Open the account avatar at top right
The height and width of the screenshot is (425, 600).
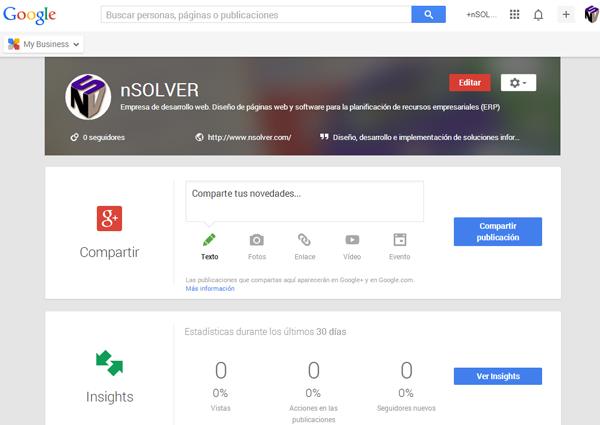click(x=592, y=15)
